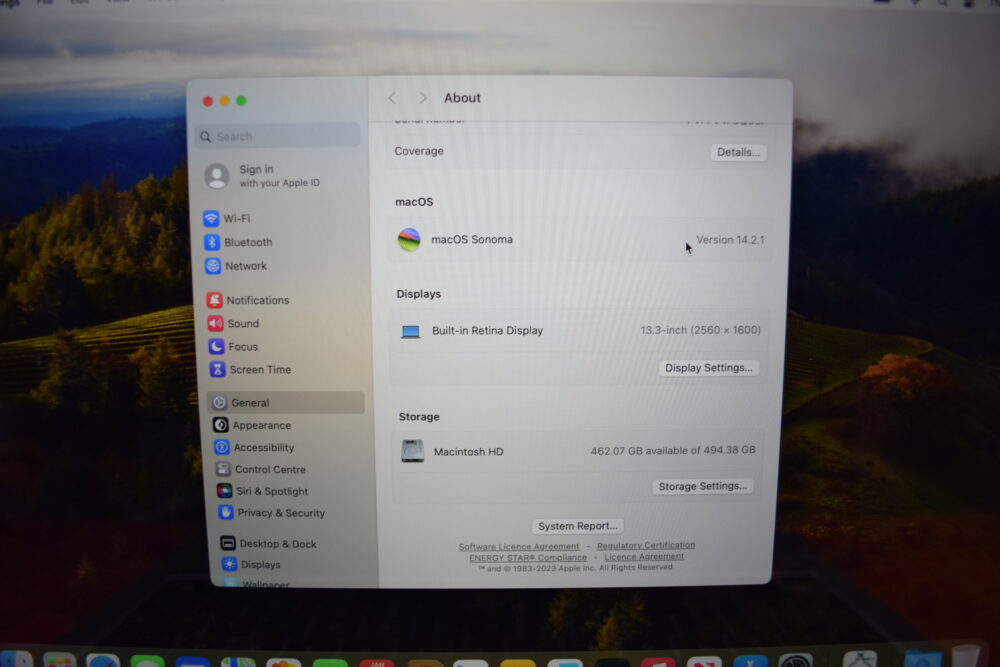Click the Macintosh HD drive icon

(413, 451)
